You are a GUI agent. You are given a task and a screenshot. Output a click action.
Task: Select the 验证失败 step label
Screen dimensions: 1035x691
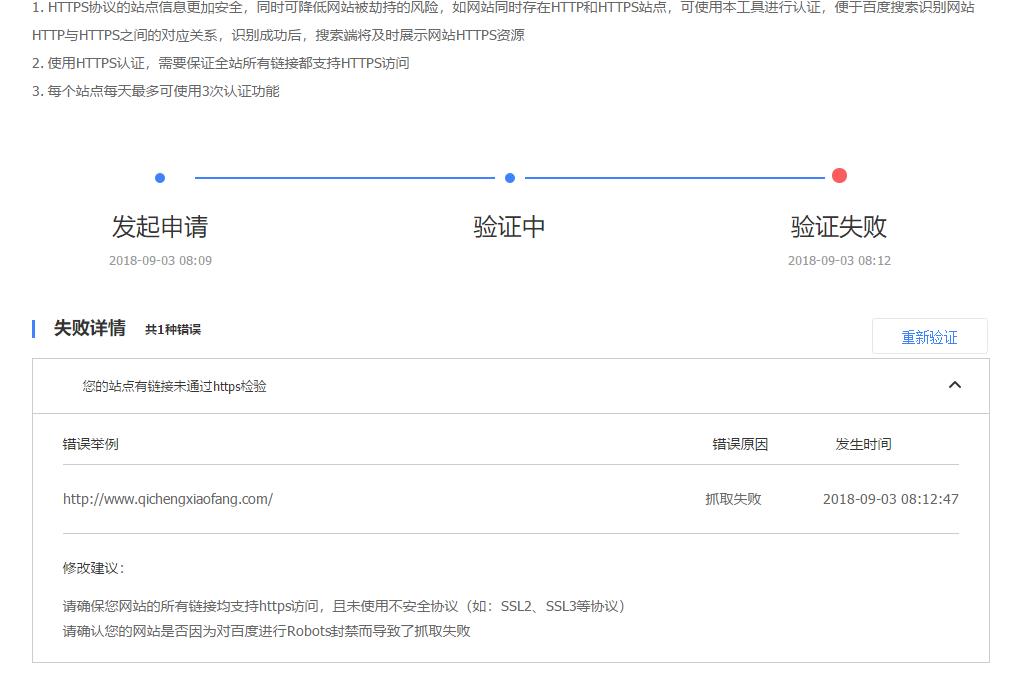[x=839, y=227]
